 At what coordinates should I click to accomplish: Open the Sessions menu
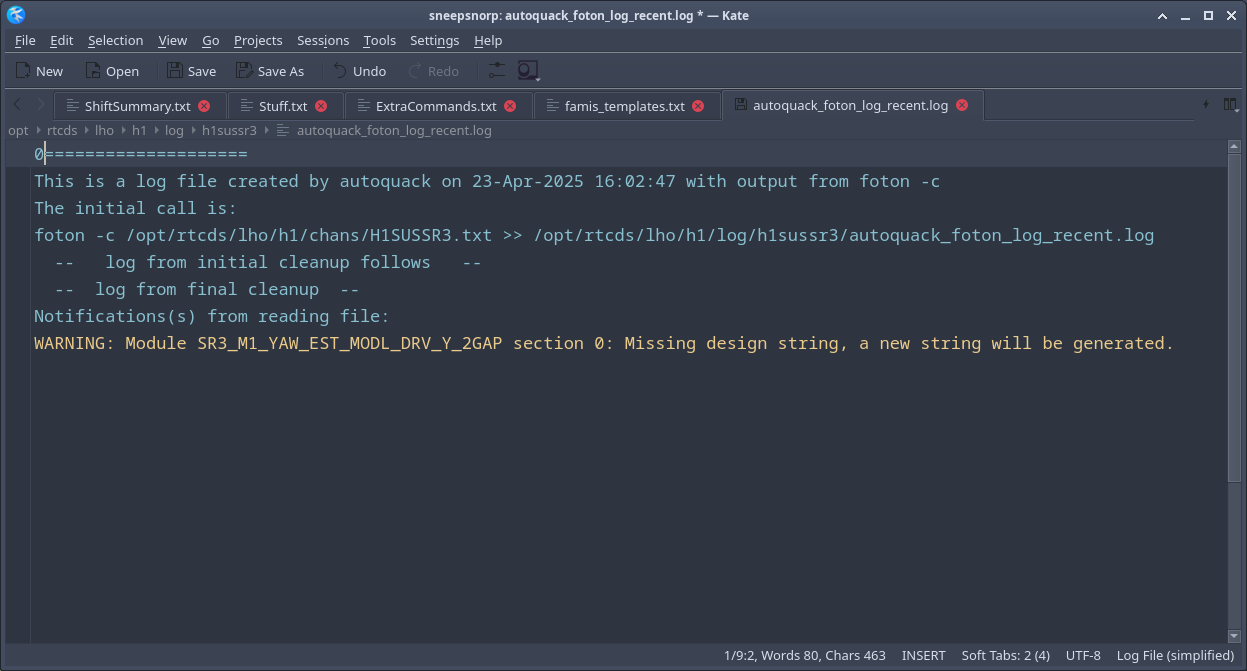[323, 40]
